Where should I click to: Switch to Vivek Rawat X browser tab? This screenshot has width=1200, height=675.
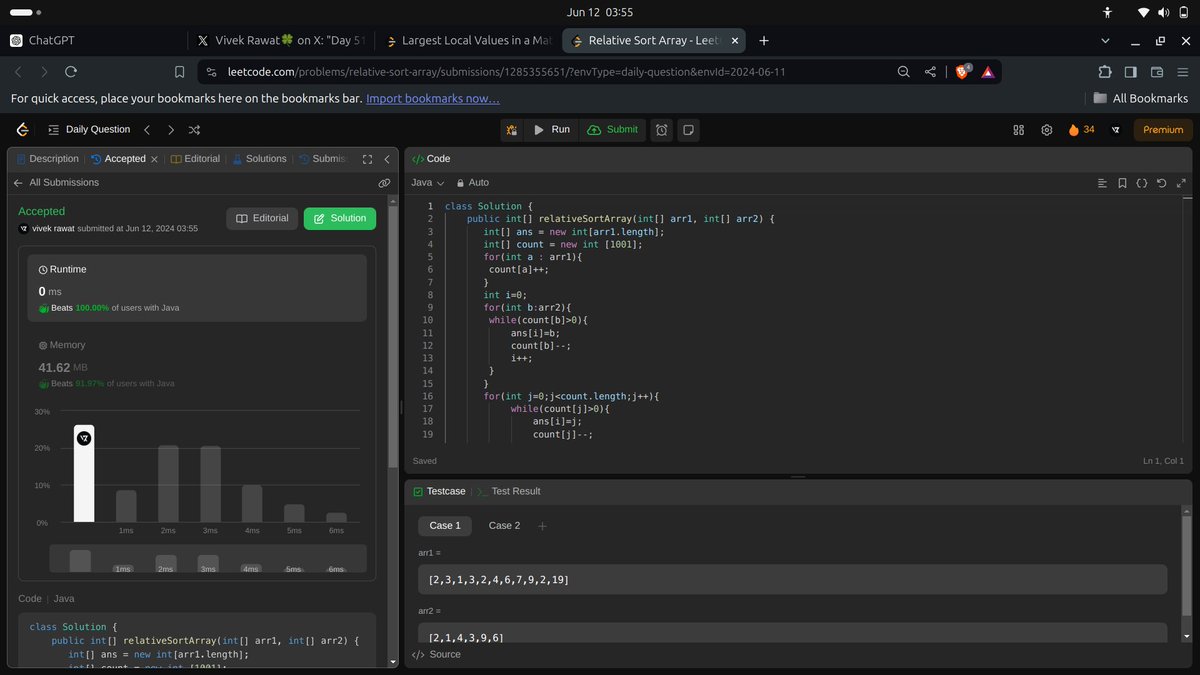coord(282,41)
